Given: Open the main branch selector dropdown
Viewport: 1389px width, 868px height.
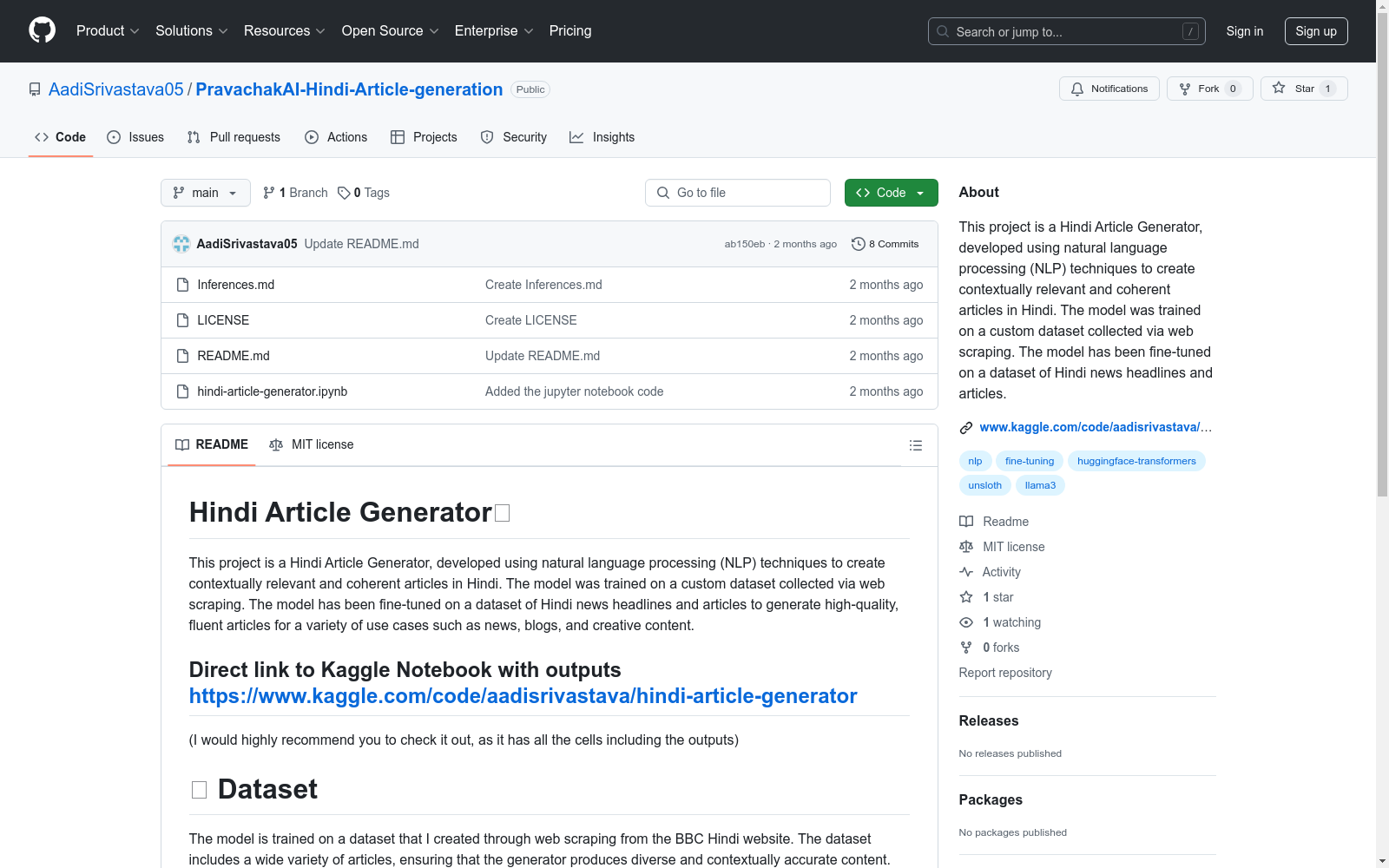Looking at the screenshot, I should click(206, 193).
